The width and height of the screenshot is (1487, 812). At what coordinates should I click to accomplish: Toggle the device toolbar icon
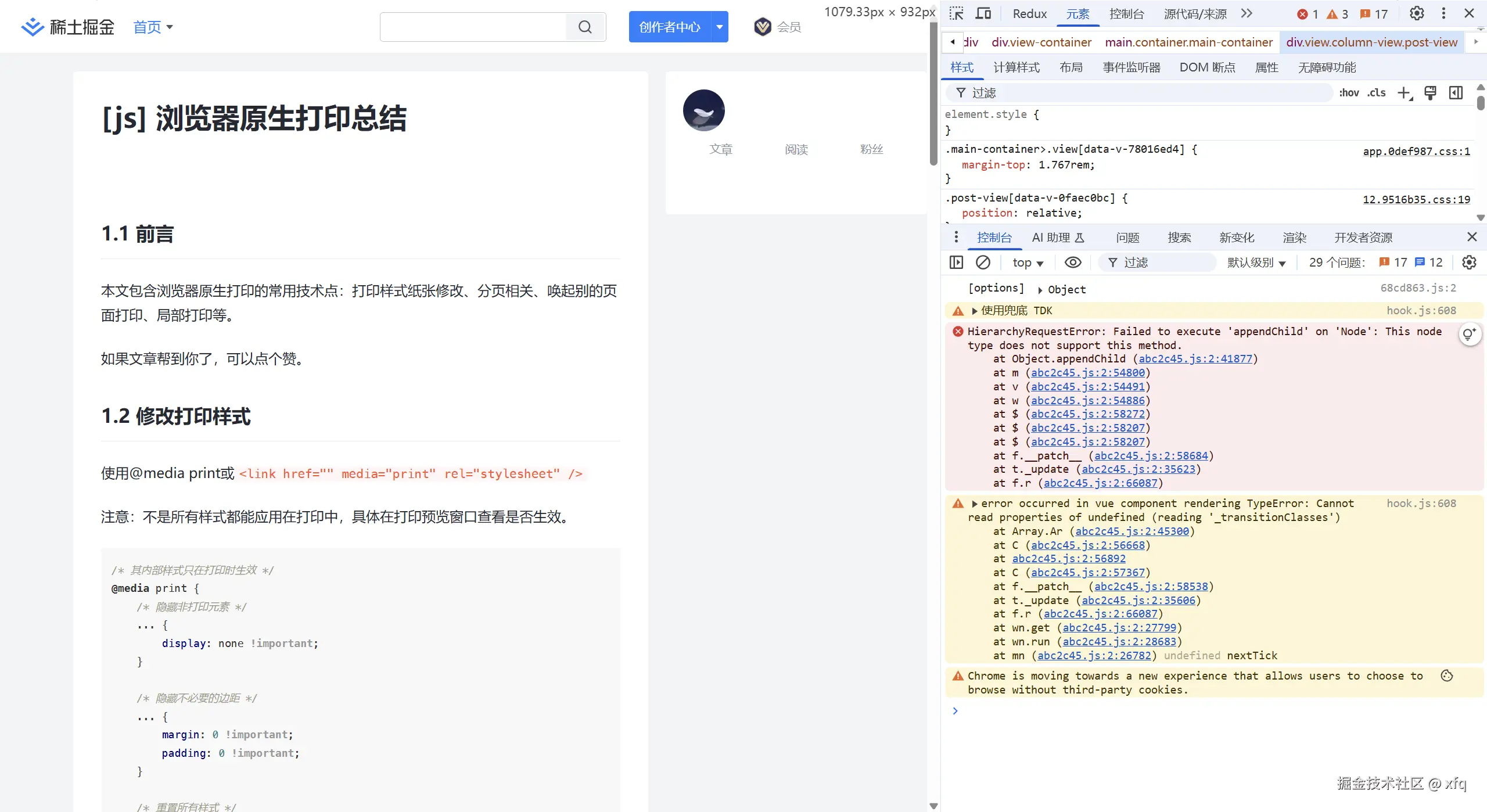coord(983,13)
